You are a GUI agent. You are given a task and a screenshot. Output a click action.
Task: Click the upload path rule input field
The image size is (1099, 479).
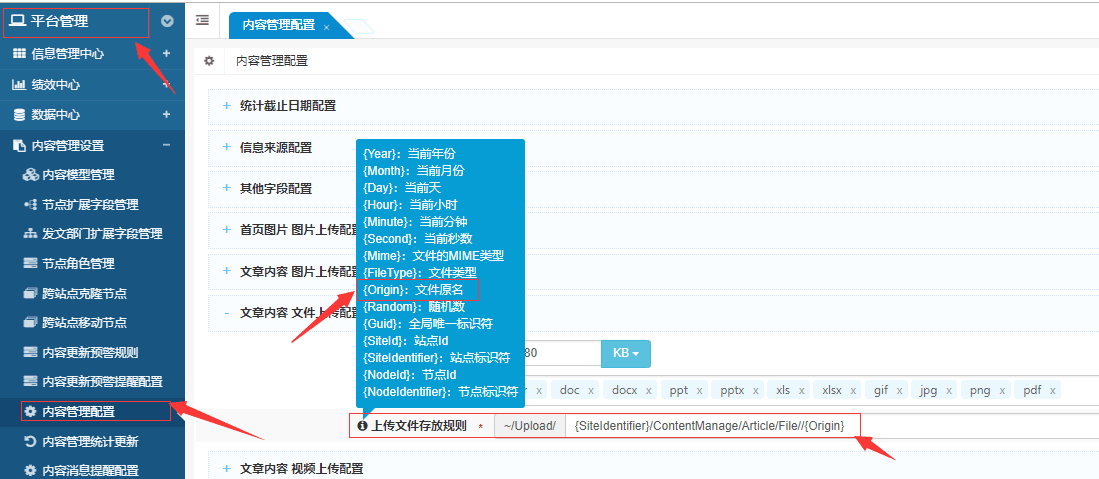coord(710,427)
